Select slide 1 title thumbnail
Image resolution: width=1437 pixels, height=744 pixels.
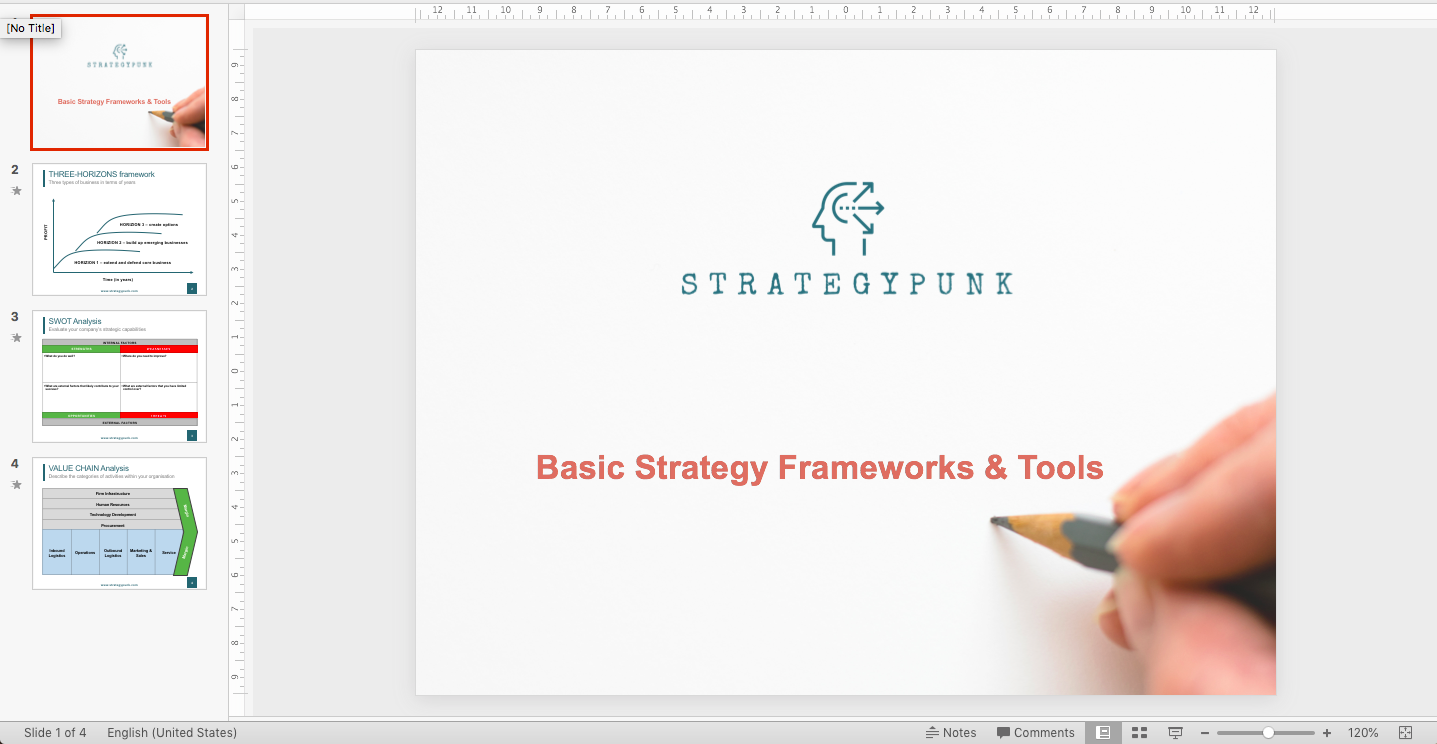119,82
